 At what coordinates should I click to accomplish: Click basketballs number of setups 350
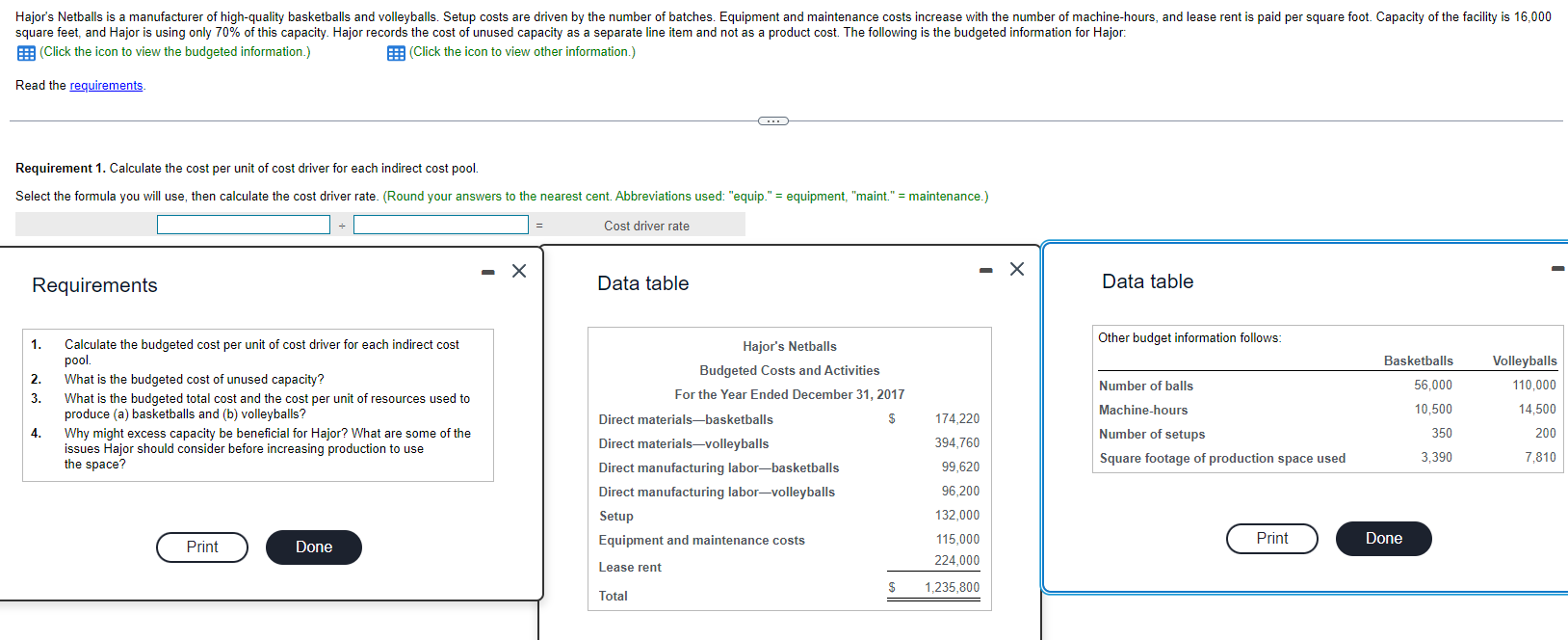1442,434
